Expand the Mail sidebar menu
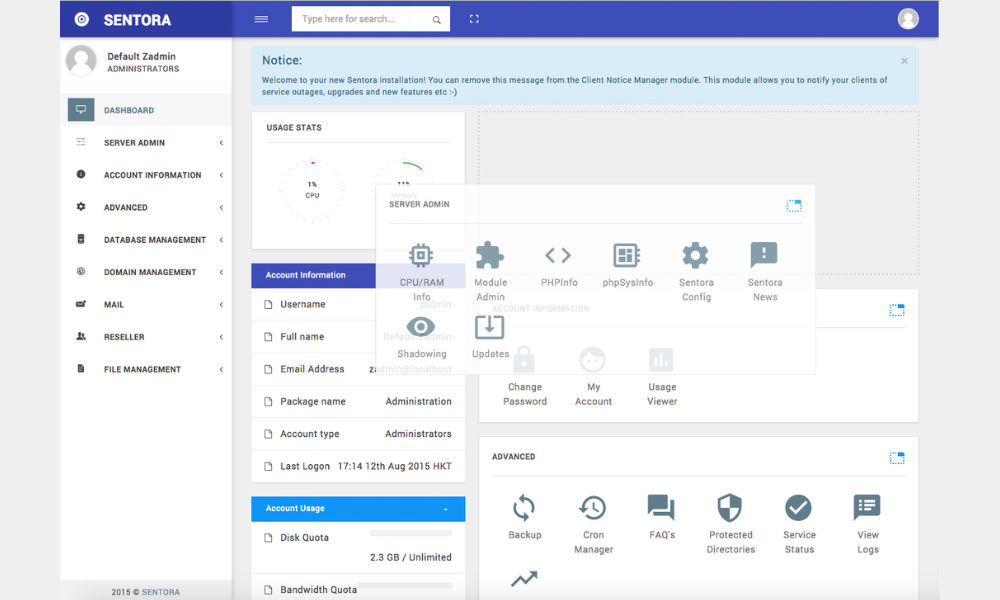 (146, 305)
